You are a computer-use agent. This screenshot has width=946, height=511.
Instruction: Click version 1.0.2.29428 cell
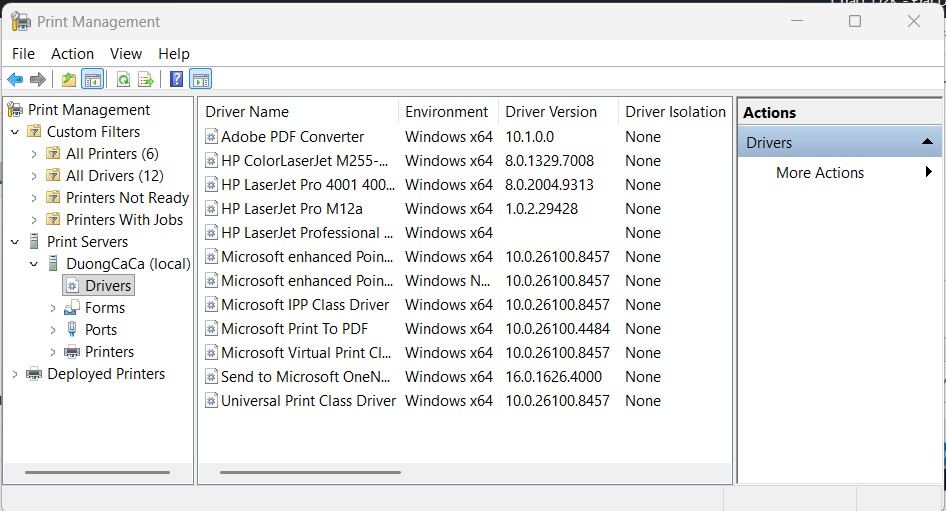pyautogui.click(x=541, y=209)
